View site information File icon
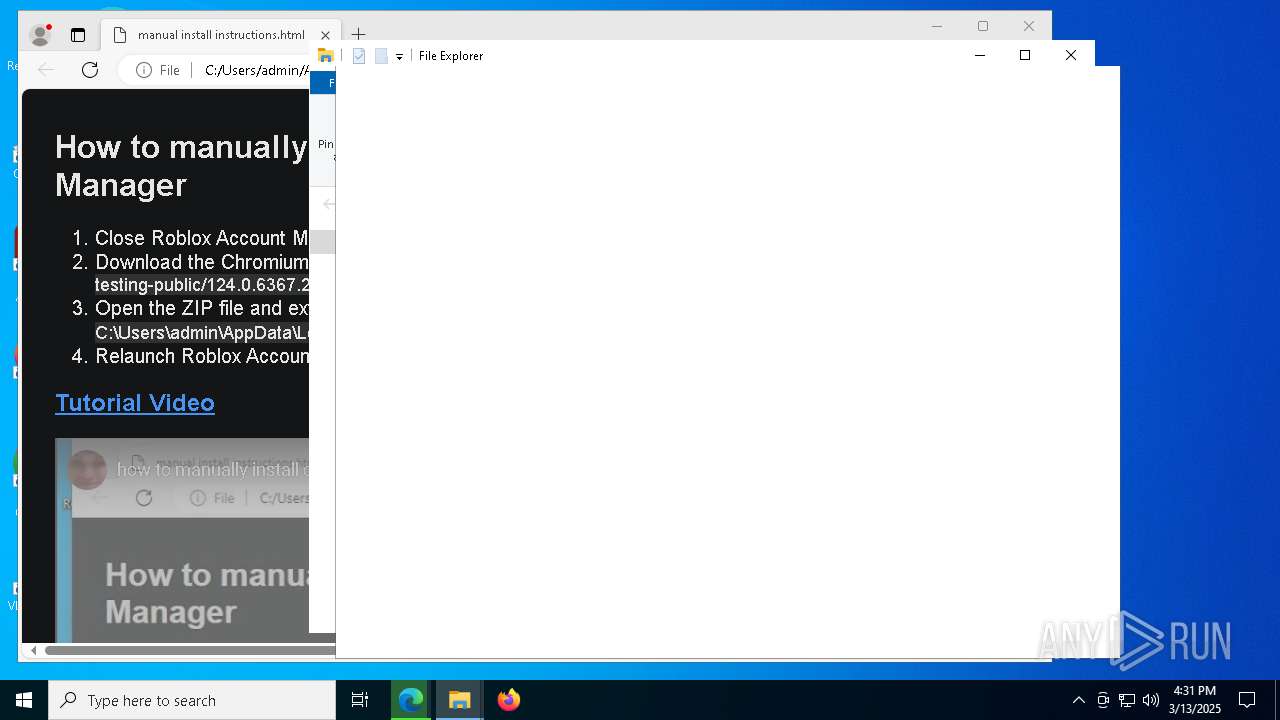The image size is (1280, 720). tap(158, 70)
